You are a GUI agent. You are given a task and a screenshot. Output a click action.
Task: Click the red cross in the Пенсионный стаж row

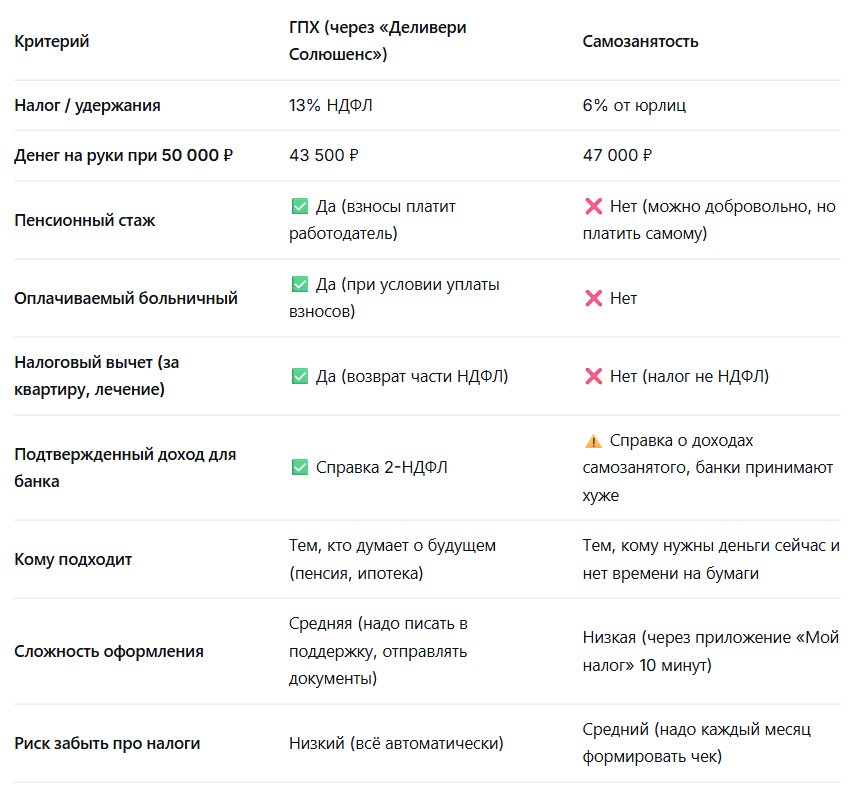tap(593, 207)
